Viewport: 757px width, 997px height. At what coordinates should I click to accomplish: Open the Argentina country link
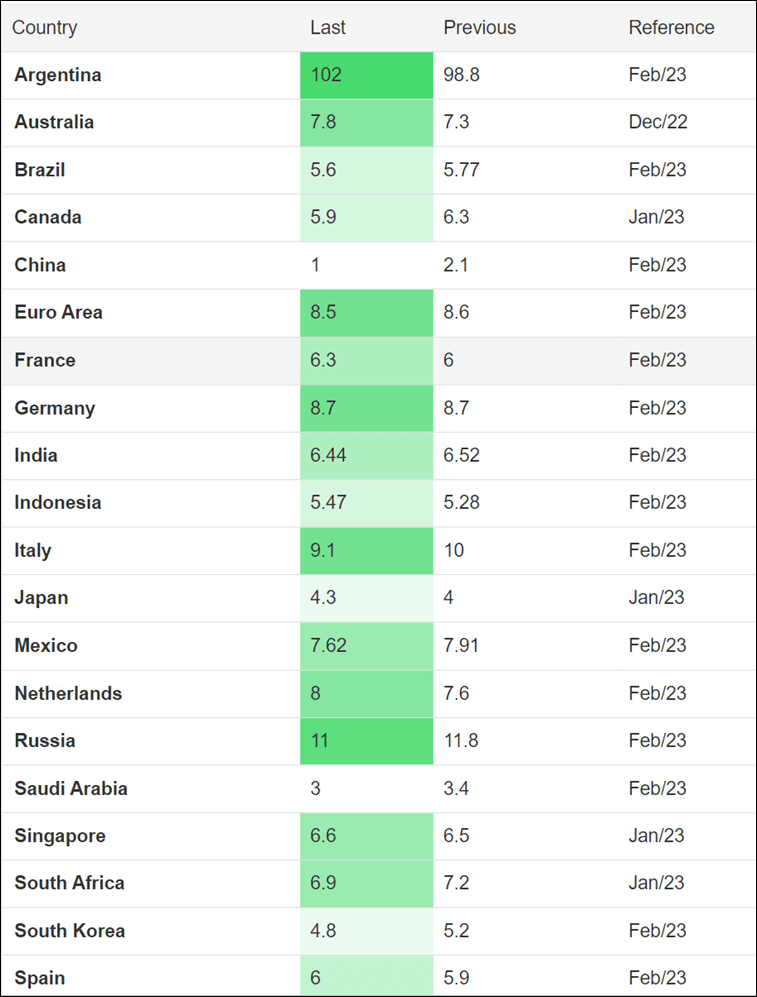(58, 75)
